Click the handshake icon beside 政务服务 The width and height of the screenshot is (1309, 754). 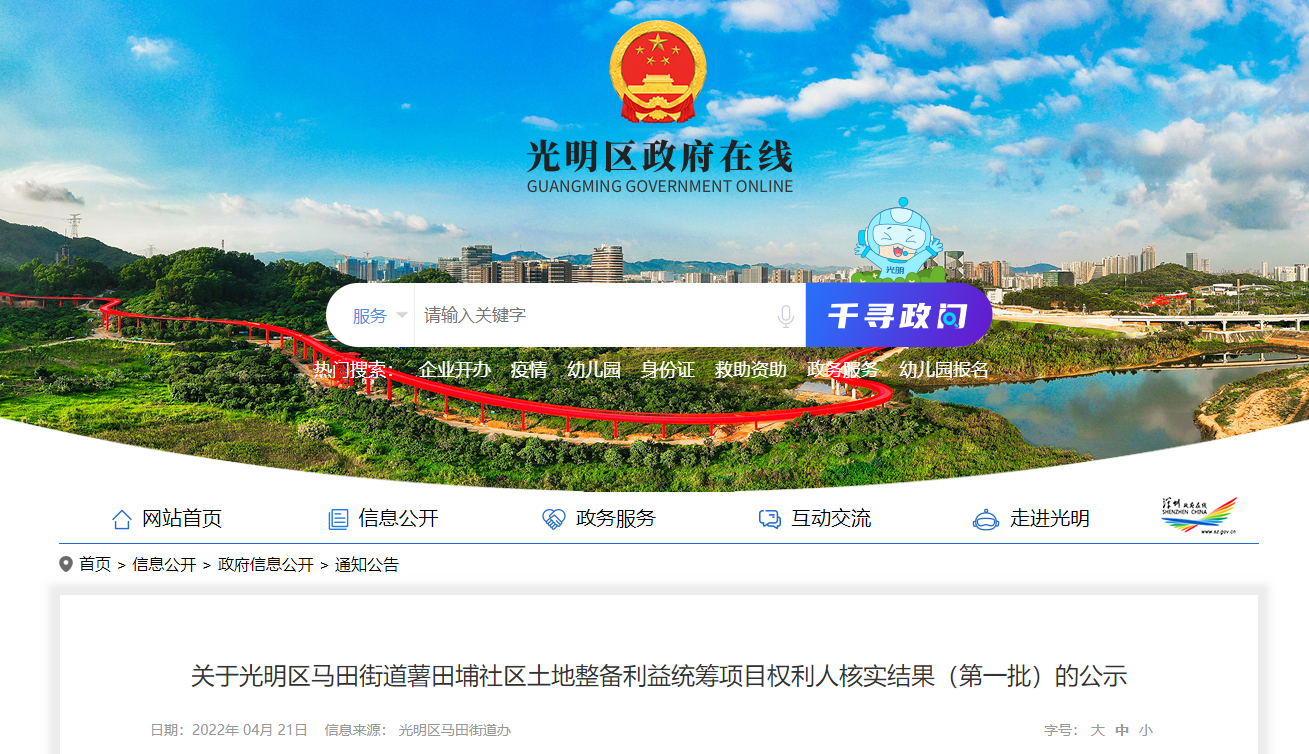(554, 519)
